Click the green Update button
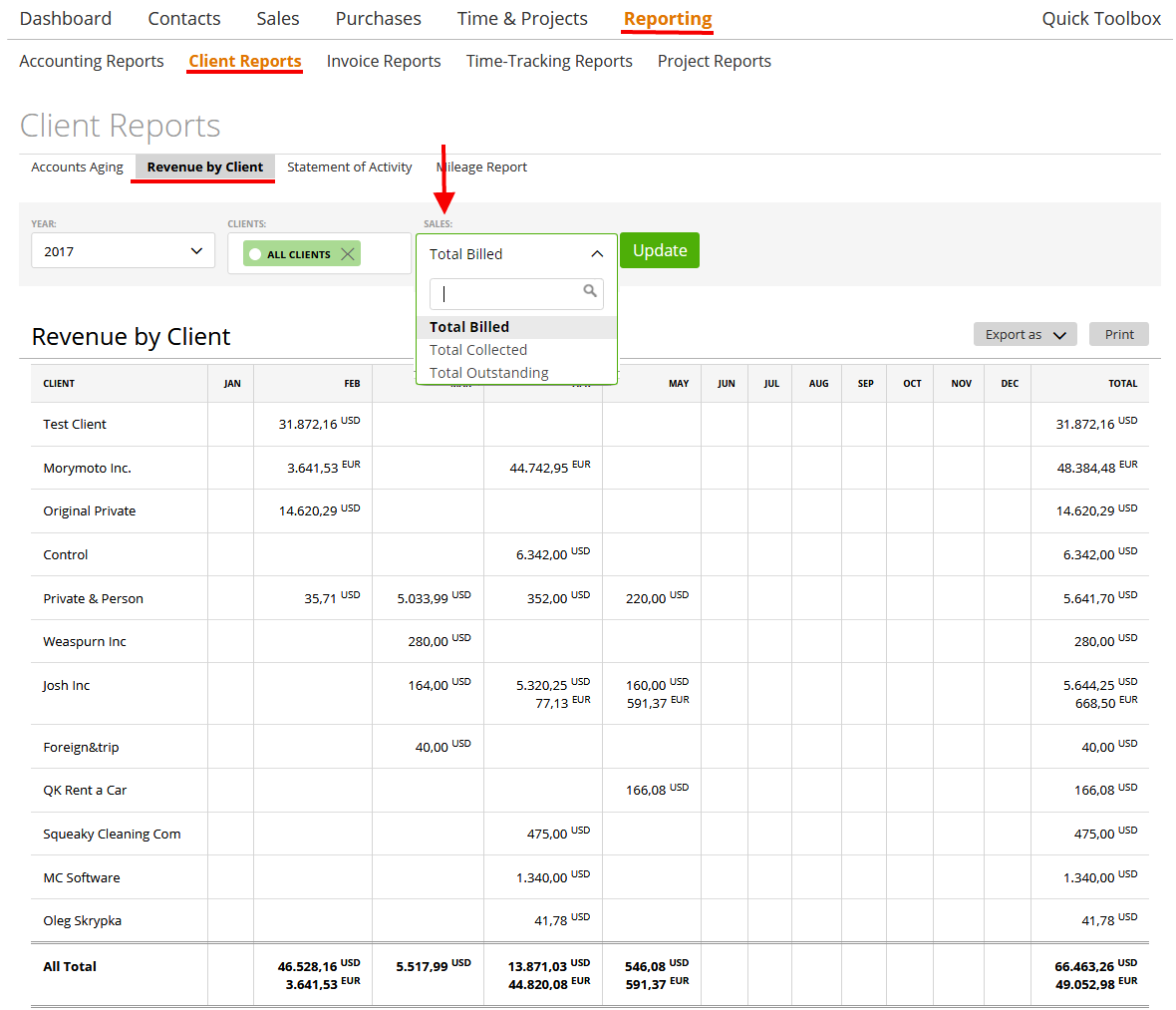1176x1010 pixels. (659, 250)
